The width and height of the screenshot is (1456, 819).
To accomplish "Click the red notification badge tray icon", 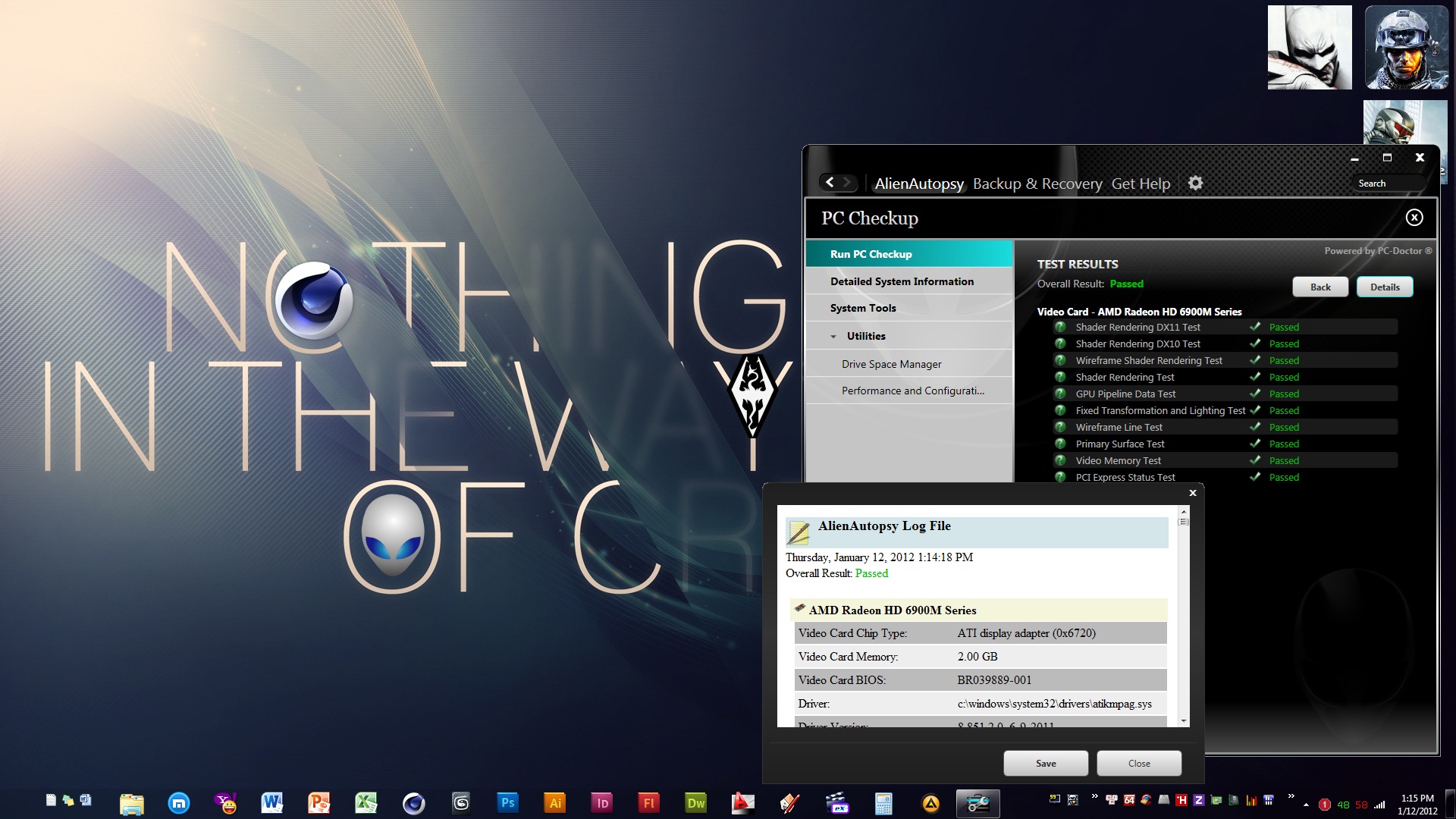I will tap(1325, 805).
